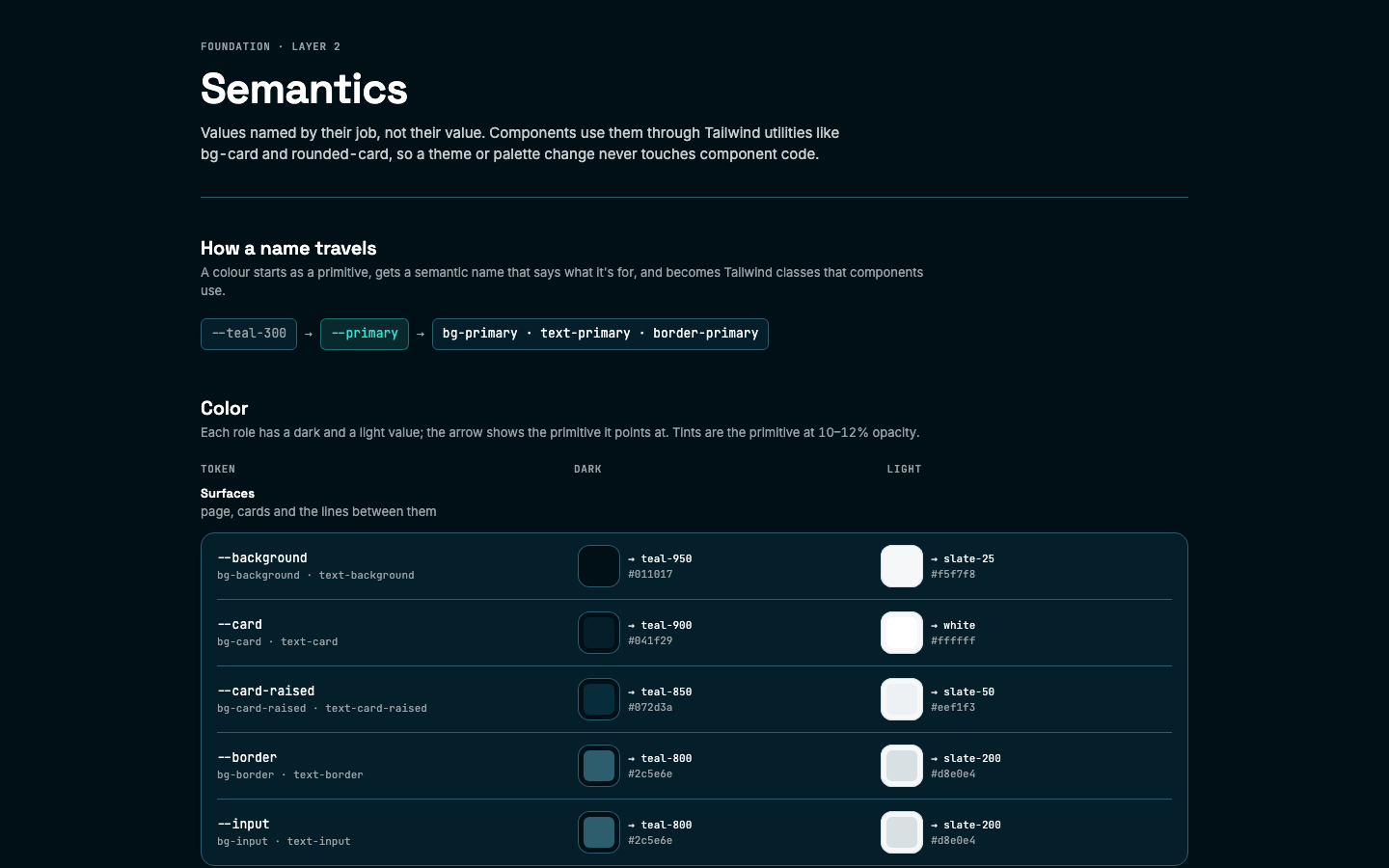Click the "bg-background · text-background" utility classes

click(x=315, y=575)
